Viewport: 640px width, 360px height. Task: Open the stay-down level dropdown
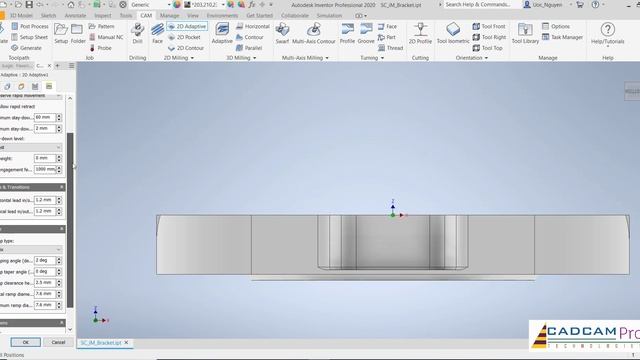pyautogui.click(x=31, y=147)
